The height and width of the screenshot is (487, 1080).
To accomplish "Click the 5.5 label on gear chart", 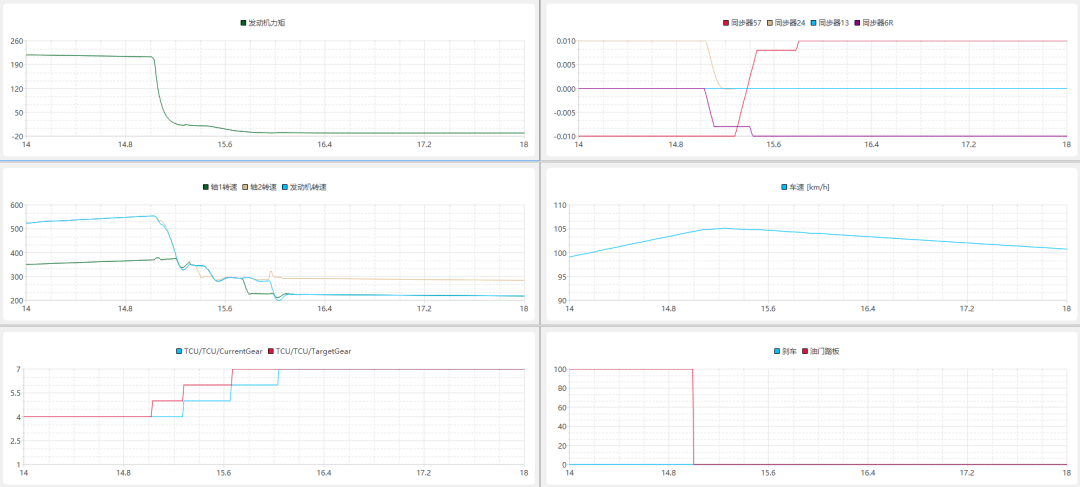I will [17, 393].
